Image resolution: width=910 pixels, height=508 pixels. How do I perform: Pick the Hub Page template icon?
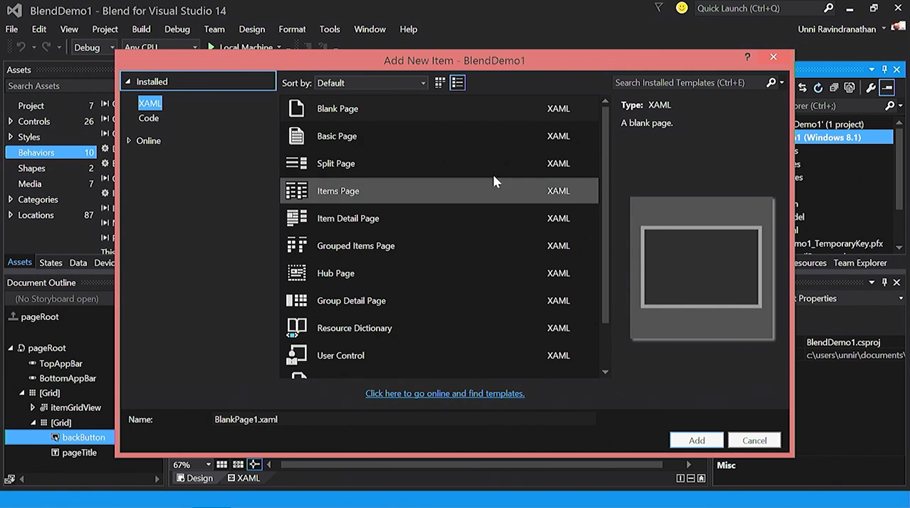pyautogui.click(x=297, y=273)
